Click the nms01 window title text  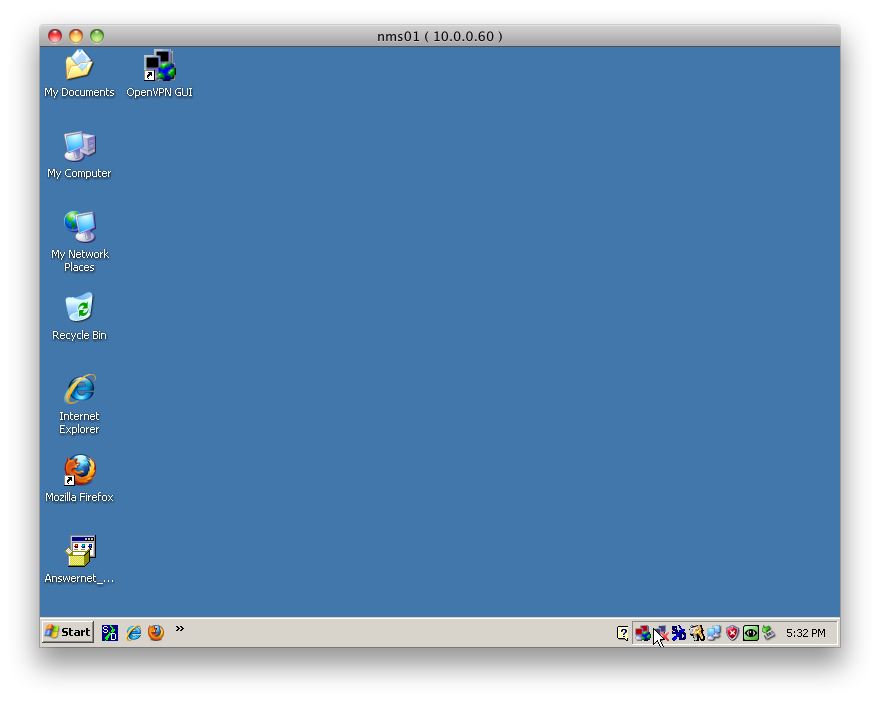coord(439,36)
